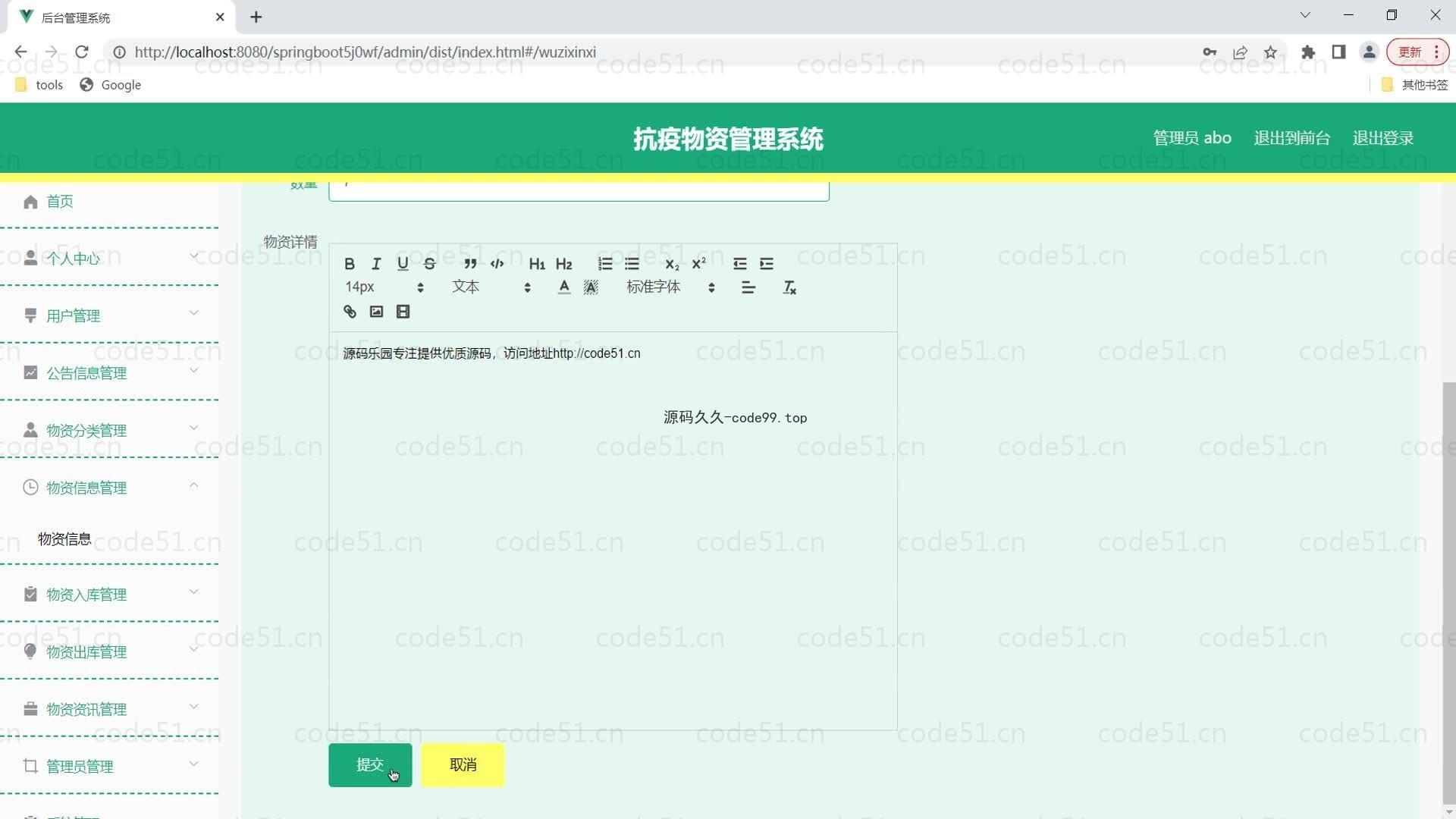Screen dimensions: 1456x819
Task: Decrease text indent
Action: coord(740,264)
